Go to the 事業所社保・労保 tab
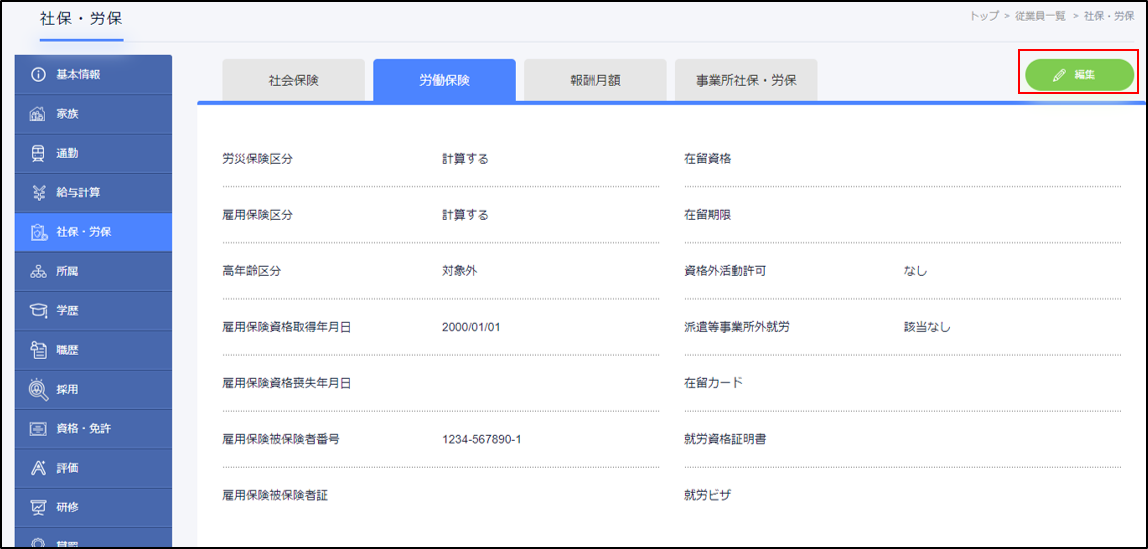Viewport: 1148px width, 549px height. [x=746, y=80]
